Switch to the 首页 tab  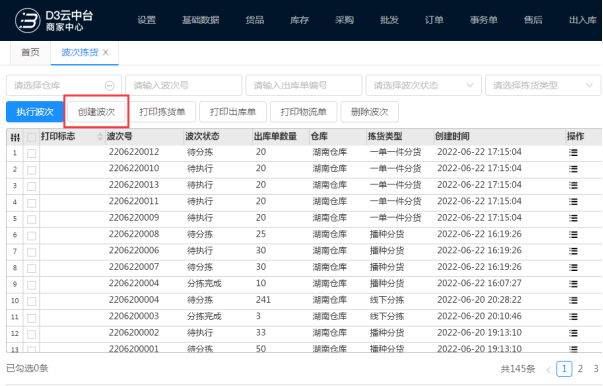(x=30, y=52)
